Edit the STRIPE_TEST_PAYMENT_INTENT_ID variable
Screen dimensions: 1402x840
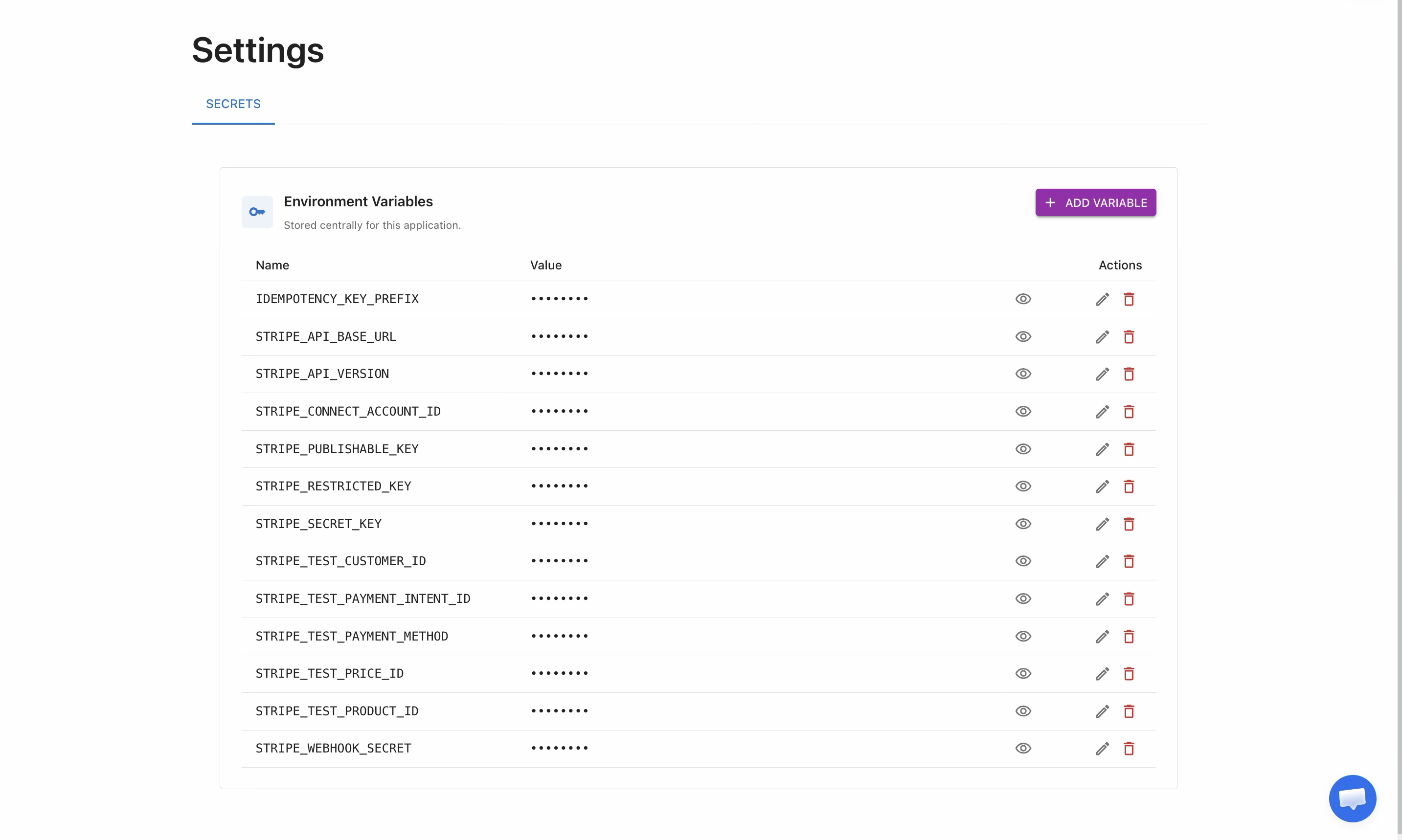(1102, 599)
